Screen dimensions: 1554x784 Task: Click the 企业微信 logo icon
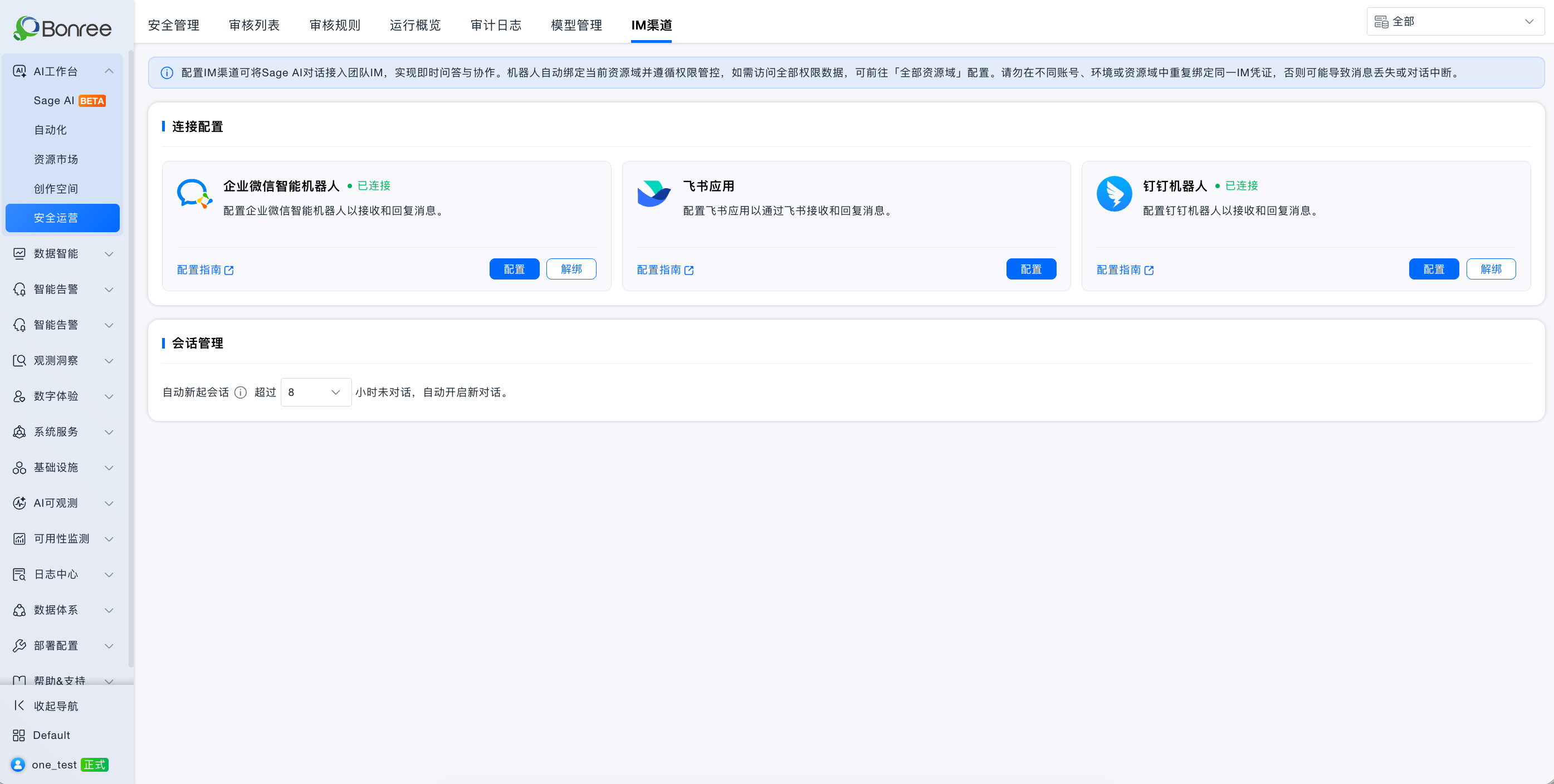coord(194,194)
